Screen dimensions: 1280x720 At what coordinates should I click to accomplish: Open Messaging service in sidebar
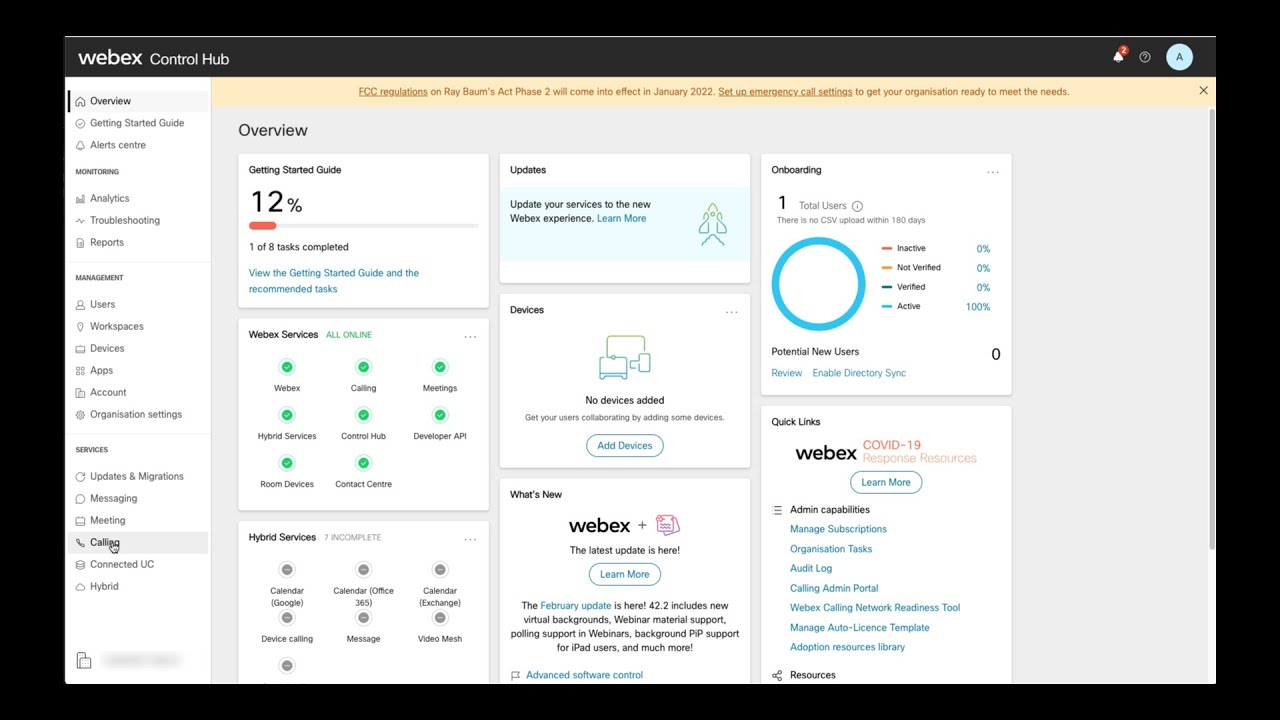pos(138,498)
